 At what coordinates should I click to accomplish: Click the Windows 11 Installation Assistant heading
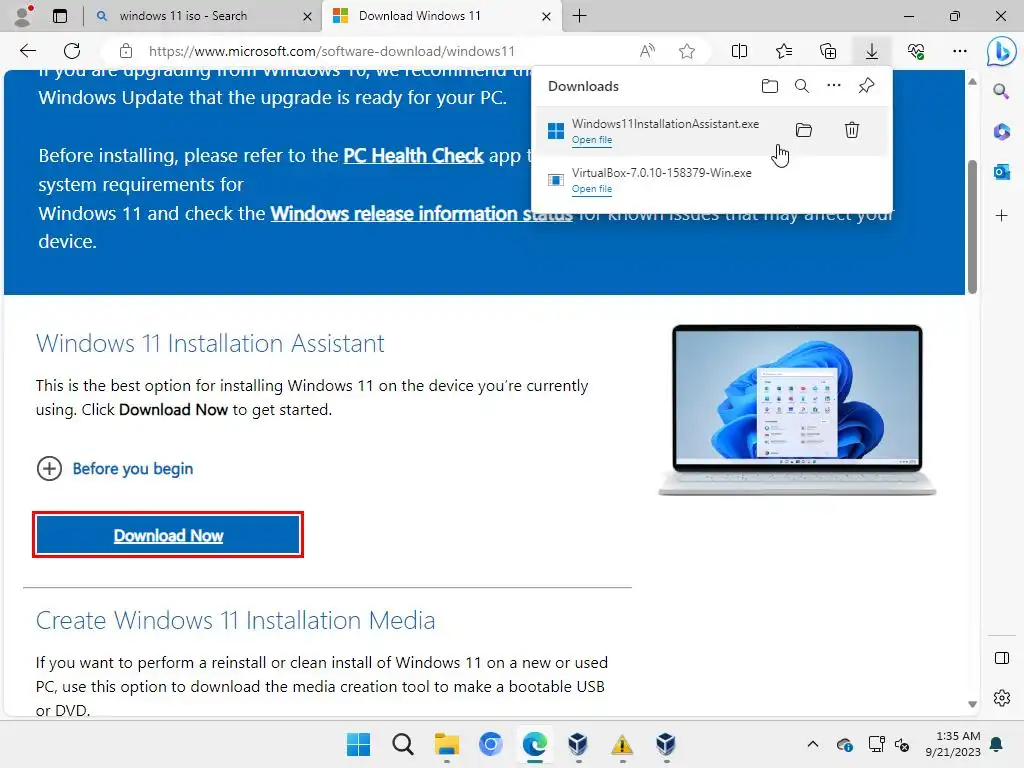210,344
